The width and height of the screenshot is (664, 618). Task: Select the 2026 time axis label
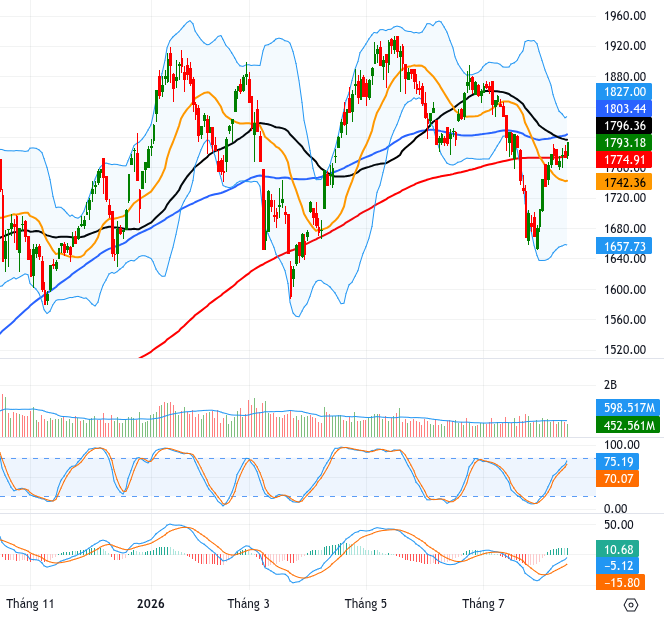(151, 603)
